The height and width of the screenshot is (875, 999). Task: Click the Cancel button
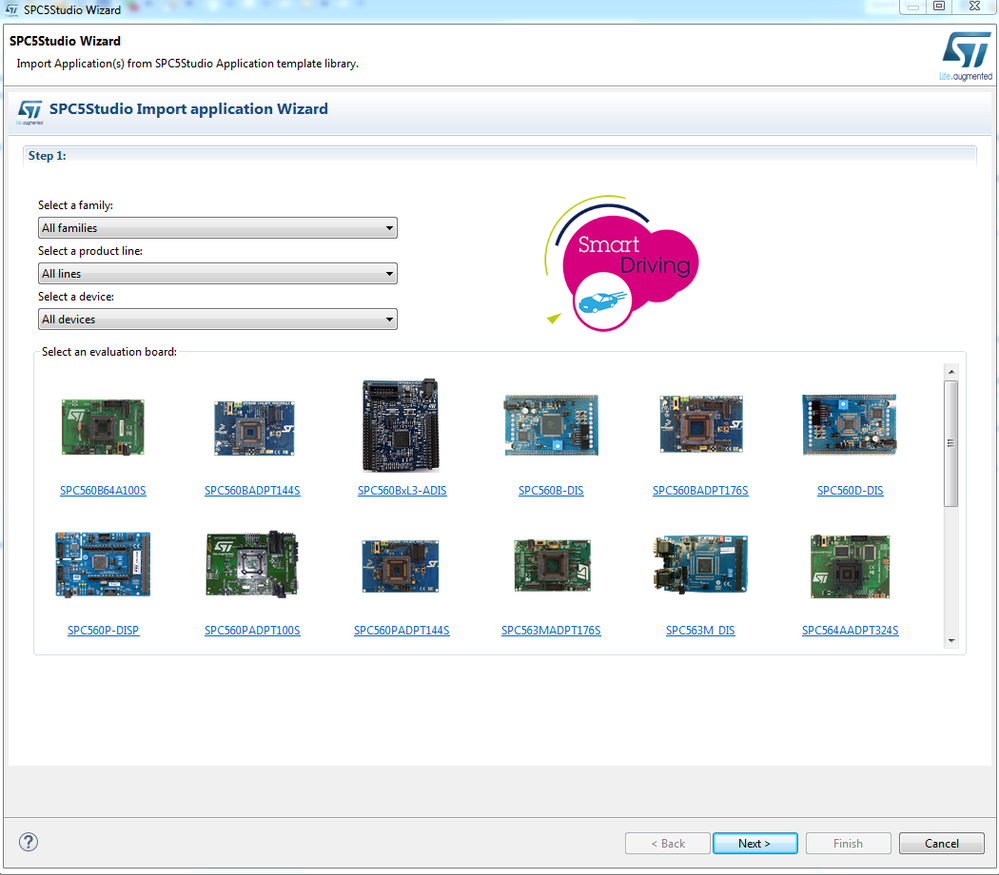pyautogui.click(x=942, y=843)
